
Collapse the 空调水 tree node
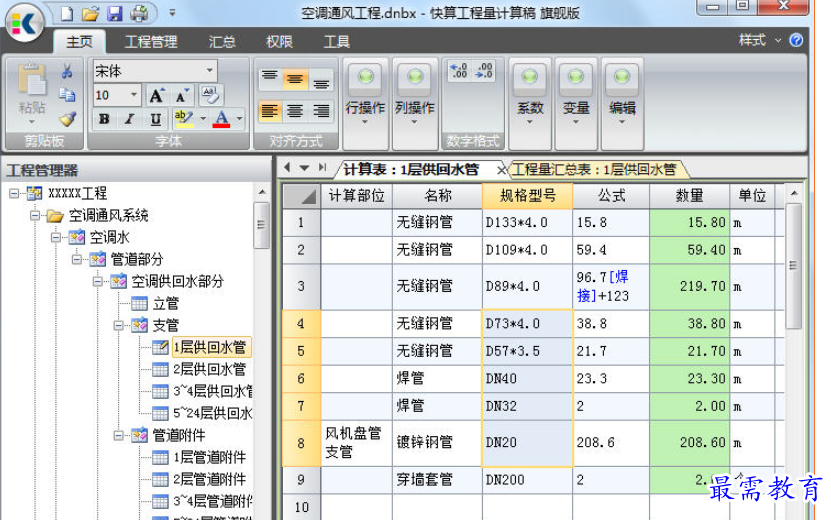tap(56, 237)
